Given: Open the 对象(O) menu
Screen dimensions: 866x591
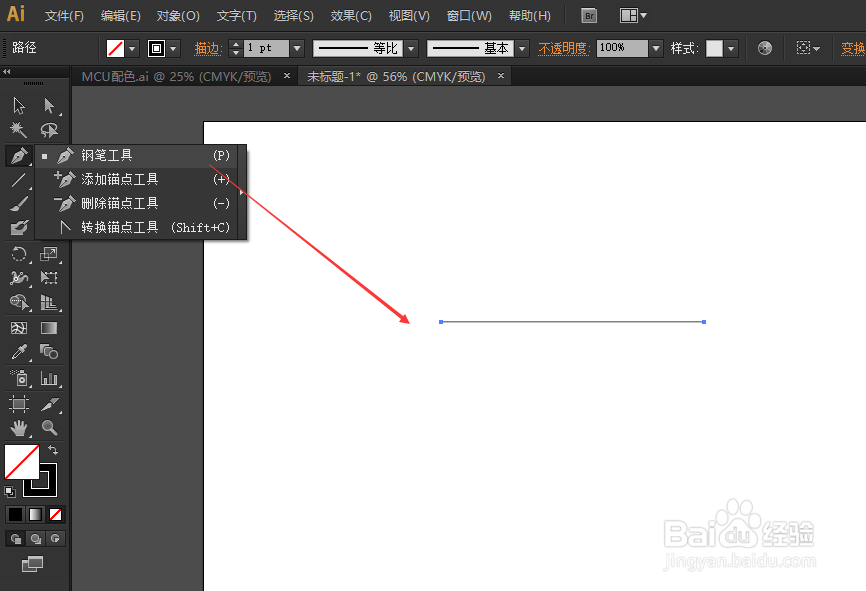Looking at the screenshot, I should (x=178, y=15).
